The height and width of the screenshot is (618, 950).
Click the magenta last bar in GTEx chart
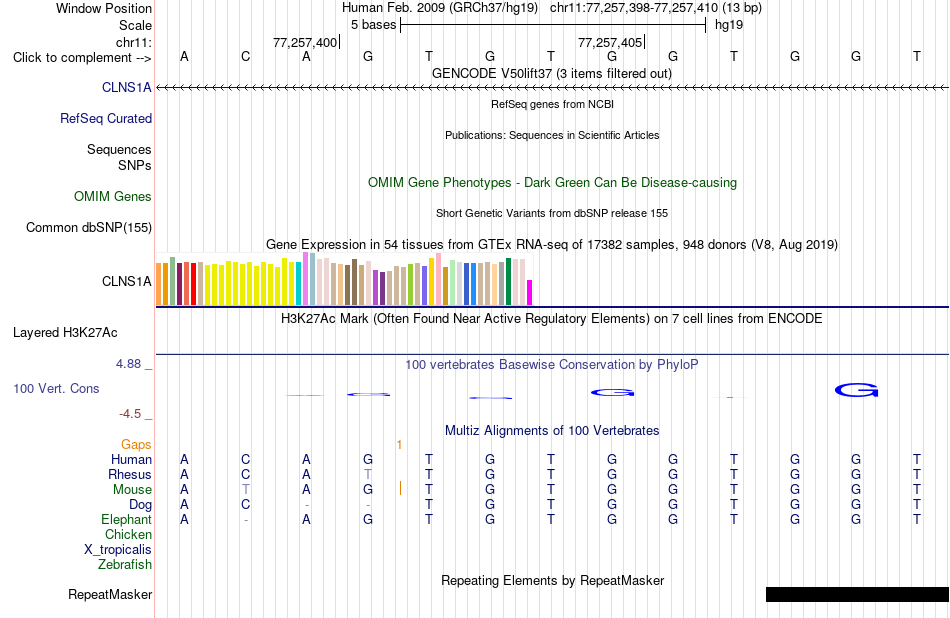tap(530, 293)
